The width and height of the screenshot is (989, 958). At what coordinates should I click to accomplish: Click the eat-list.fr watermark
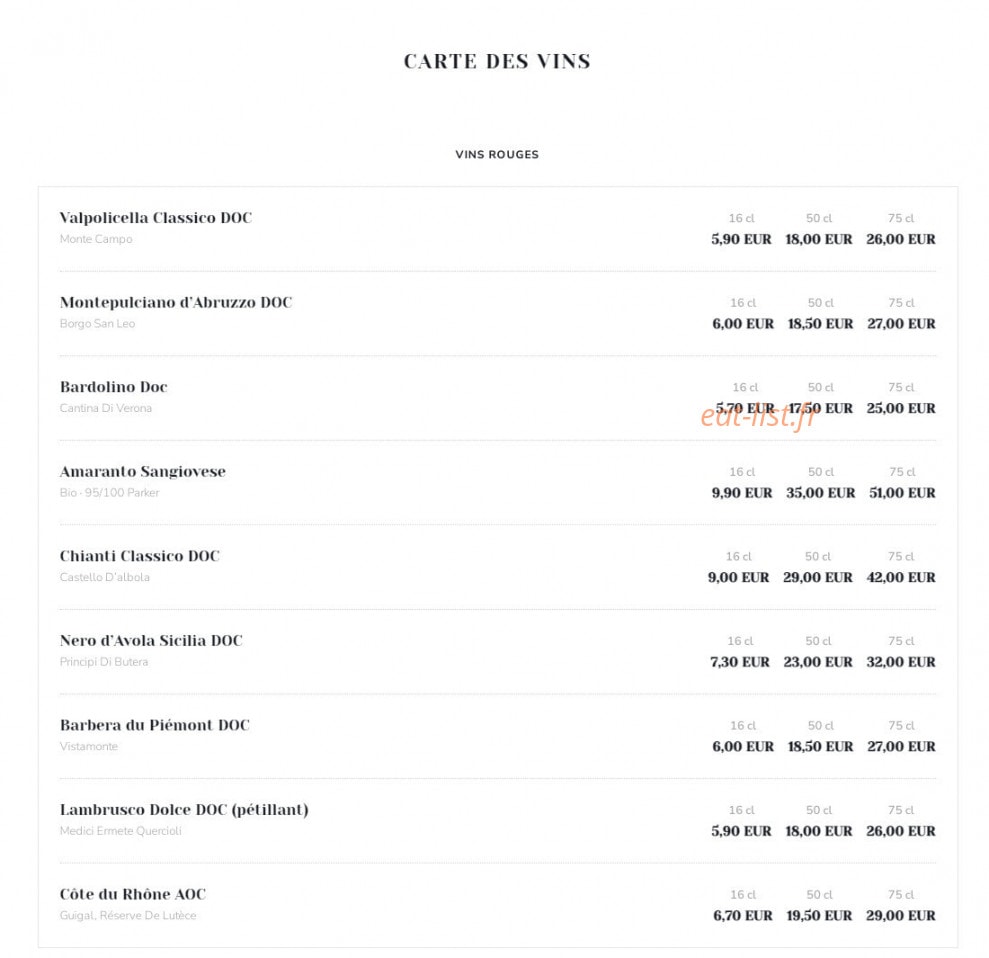coord(759,416)
